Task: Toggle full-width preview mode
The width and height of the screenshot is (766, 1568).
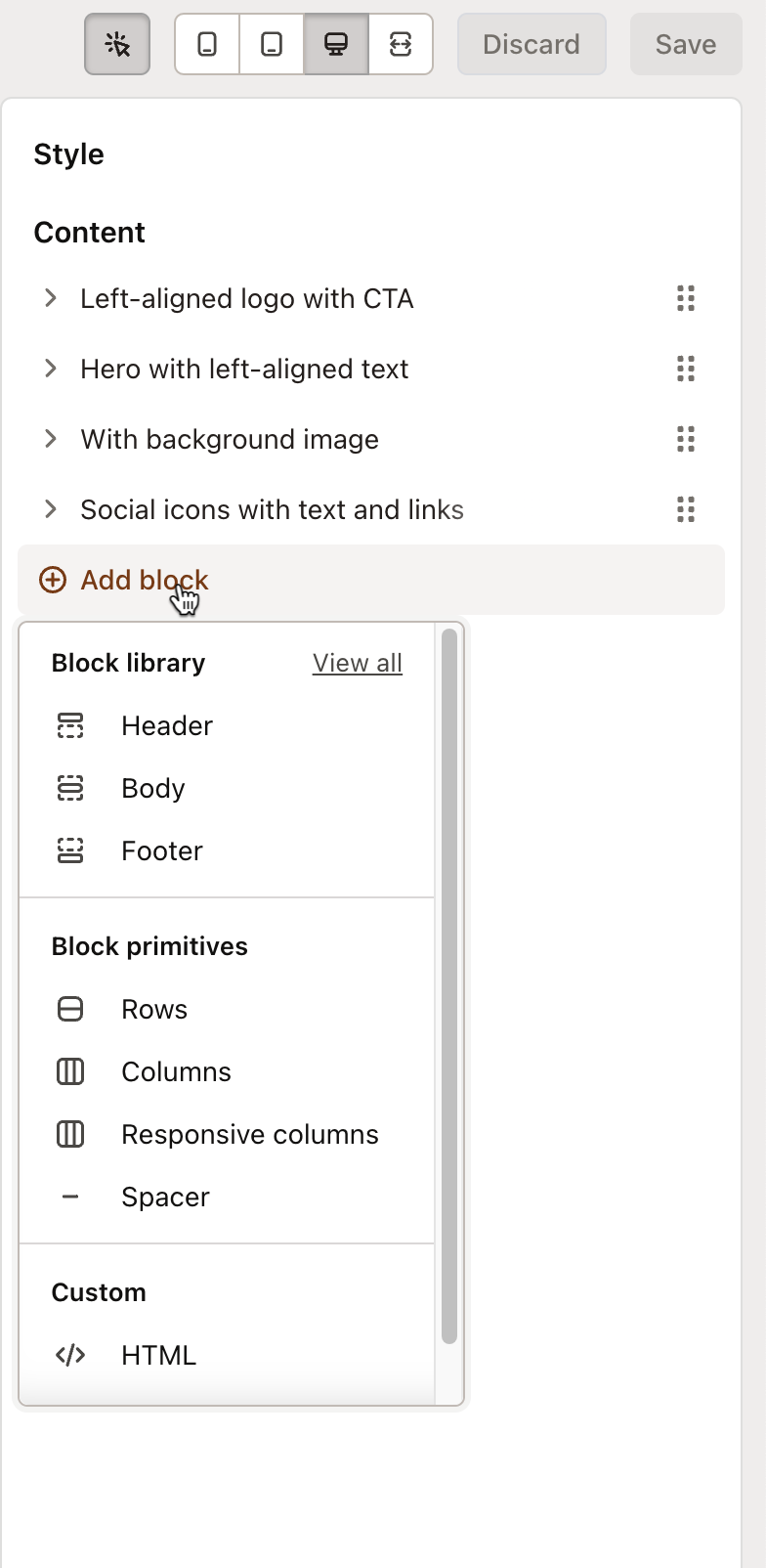Action: 401,44
